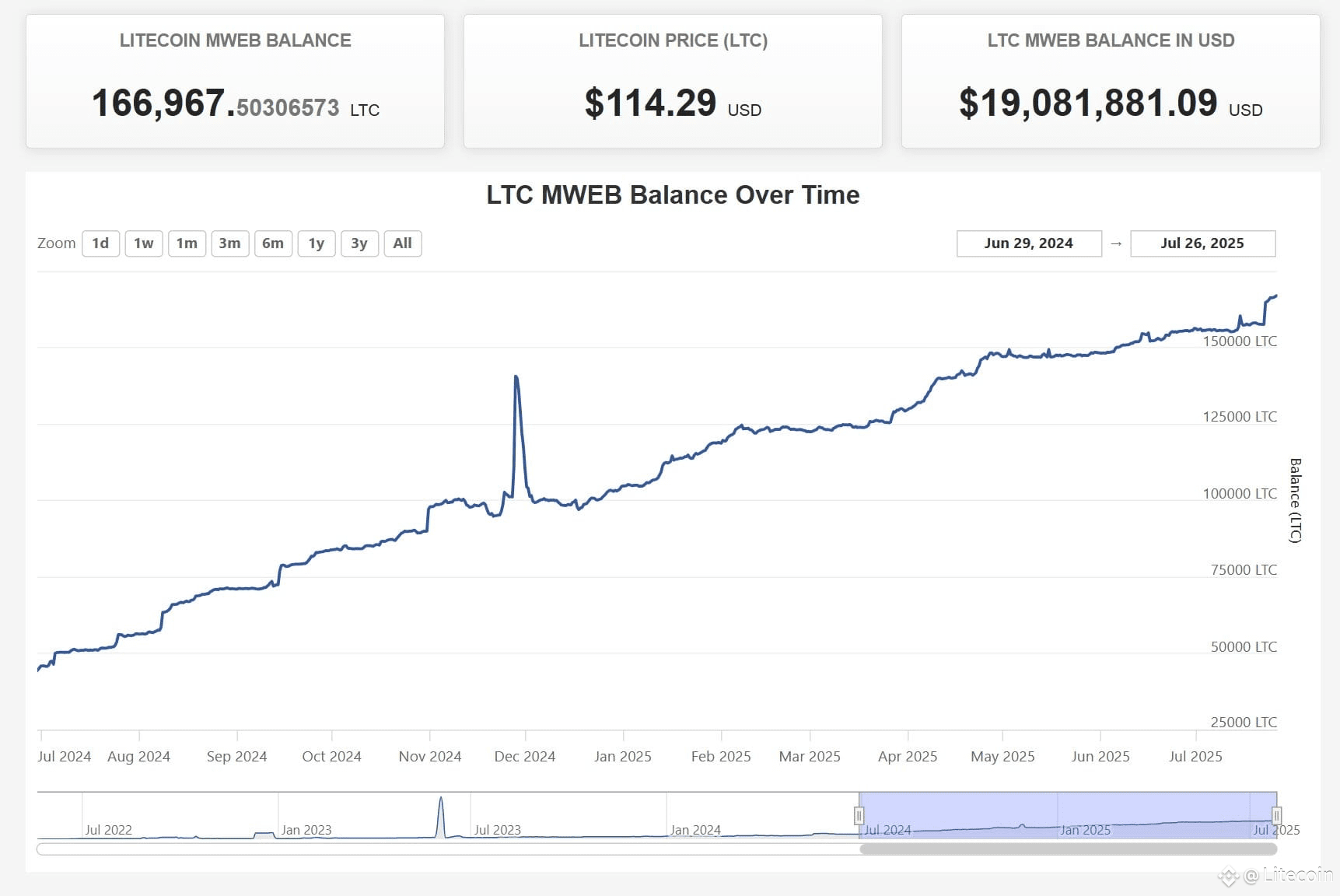This screenshot has width=1340, height=896.
Task: Click the Apr 2025 x-axis label
Action: click(908, 756)
